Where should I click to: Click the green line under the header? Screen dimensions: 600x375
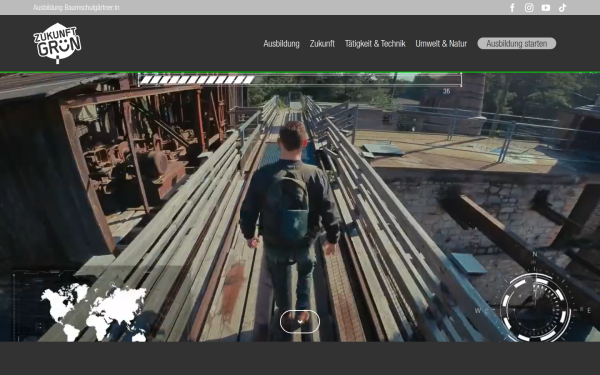[x=300, y=72]
